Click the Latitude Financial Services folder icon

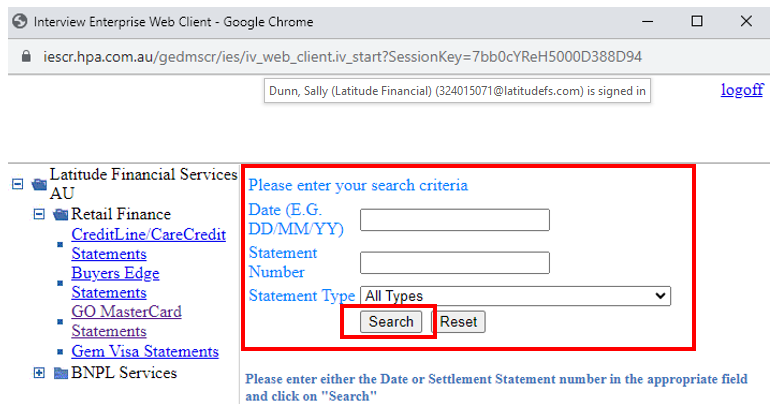[39, 184]
